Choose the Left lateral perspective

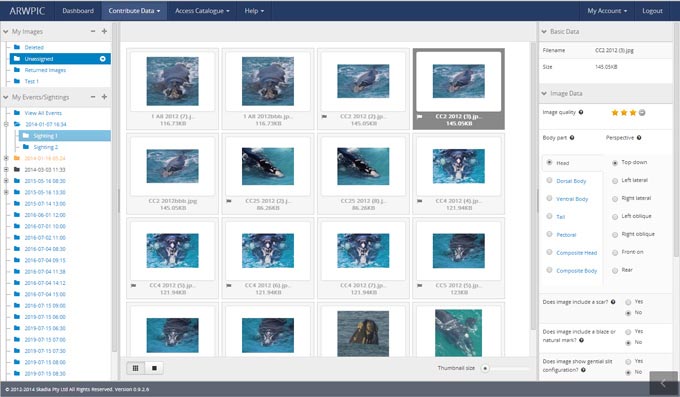point(615,180)
